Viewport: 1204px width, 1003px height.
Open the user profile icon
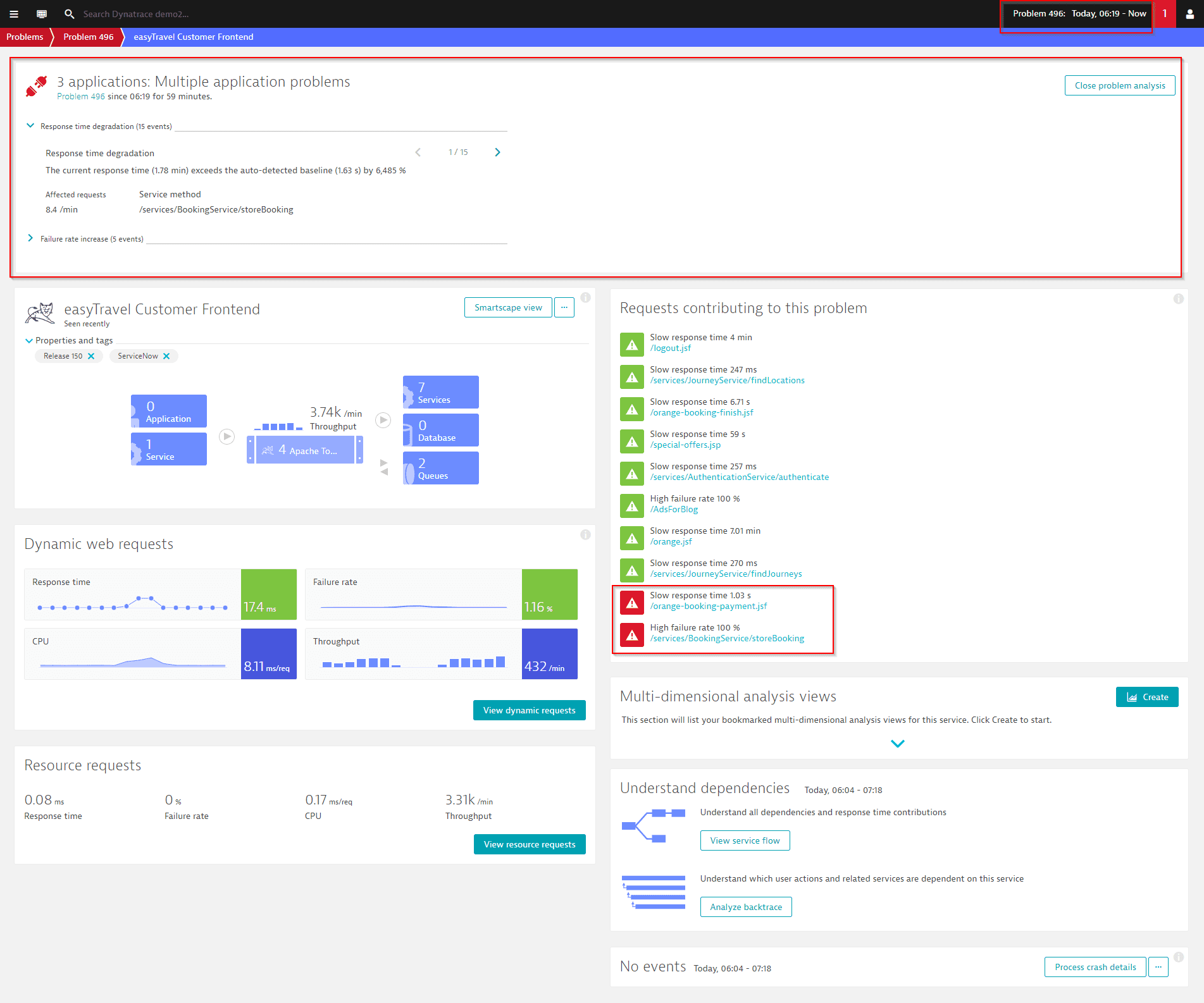(1190, 14)
